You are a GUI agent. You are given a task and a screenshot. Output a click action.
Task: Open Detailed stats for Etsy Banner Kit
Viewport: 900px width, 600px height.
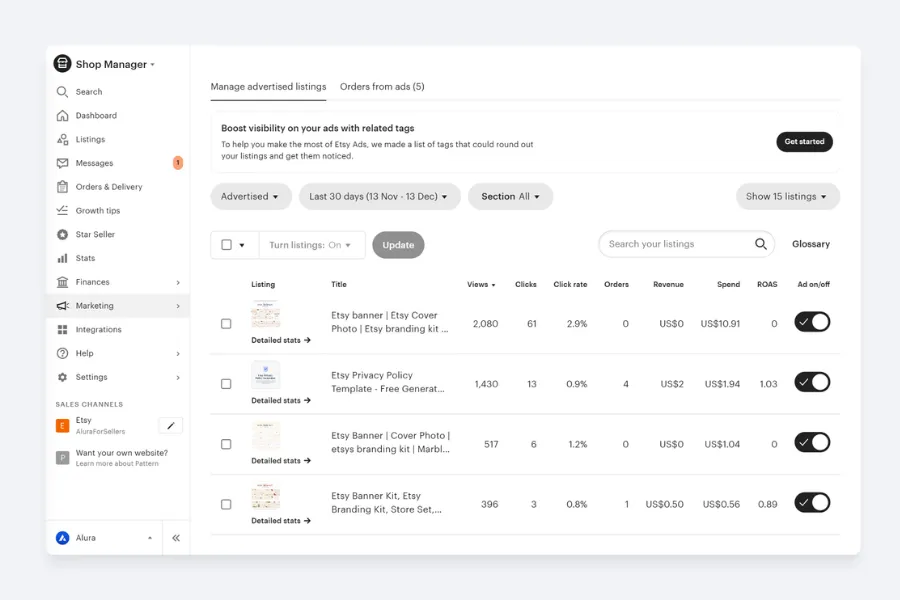[281, 521]
